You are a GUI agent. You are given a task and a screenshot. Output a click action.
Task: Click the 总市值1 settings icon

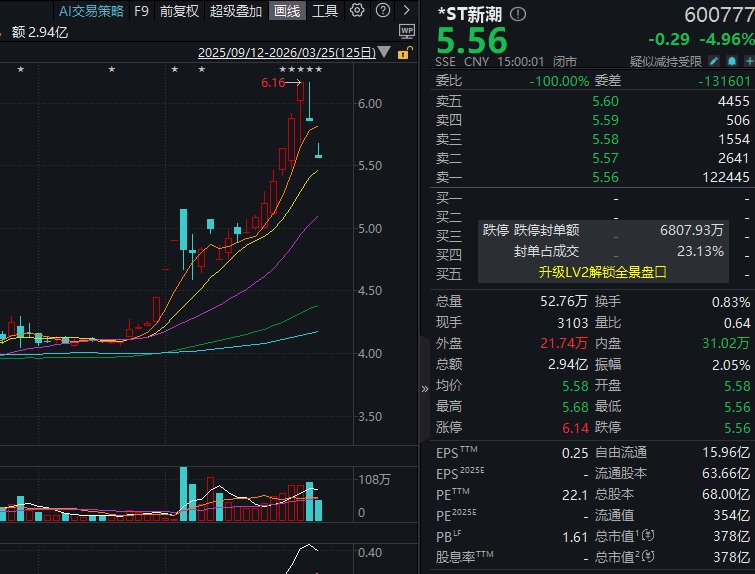(649, 535)
